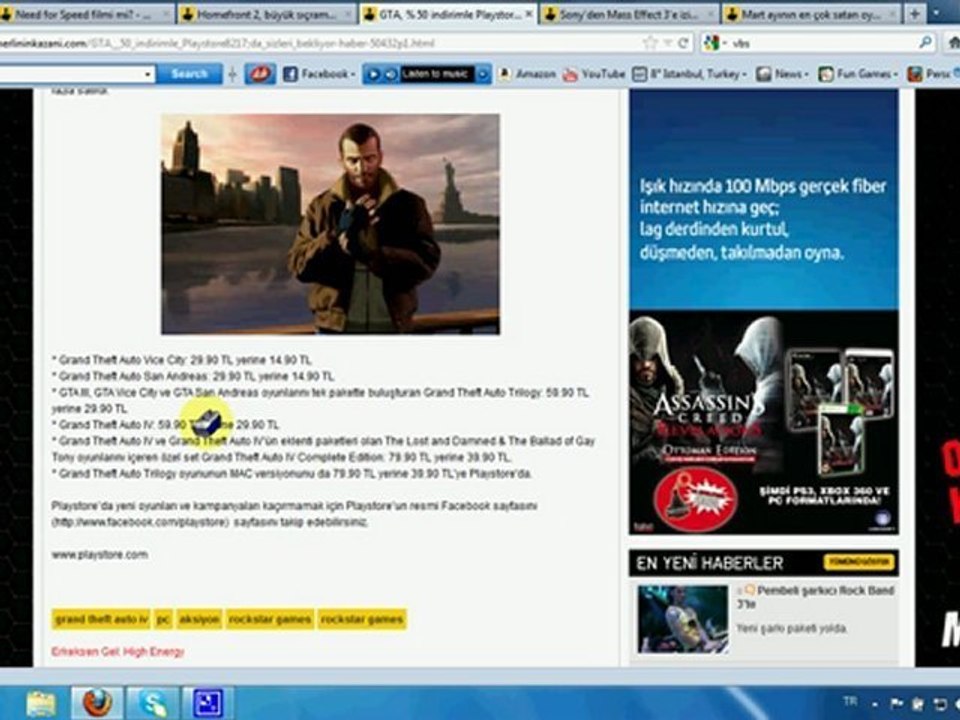Close the GTA %50 indirimle tab
This screenshot has height=720, width=960.
click(x=529, y=14)
